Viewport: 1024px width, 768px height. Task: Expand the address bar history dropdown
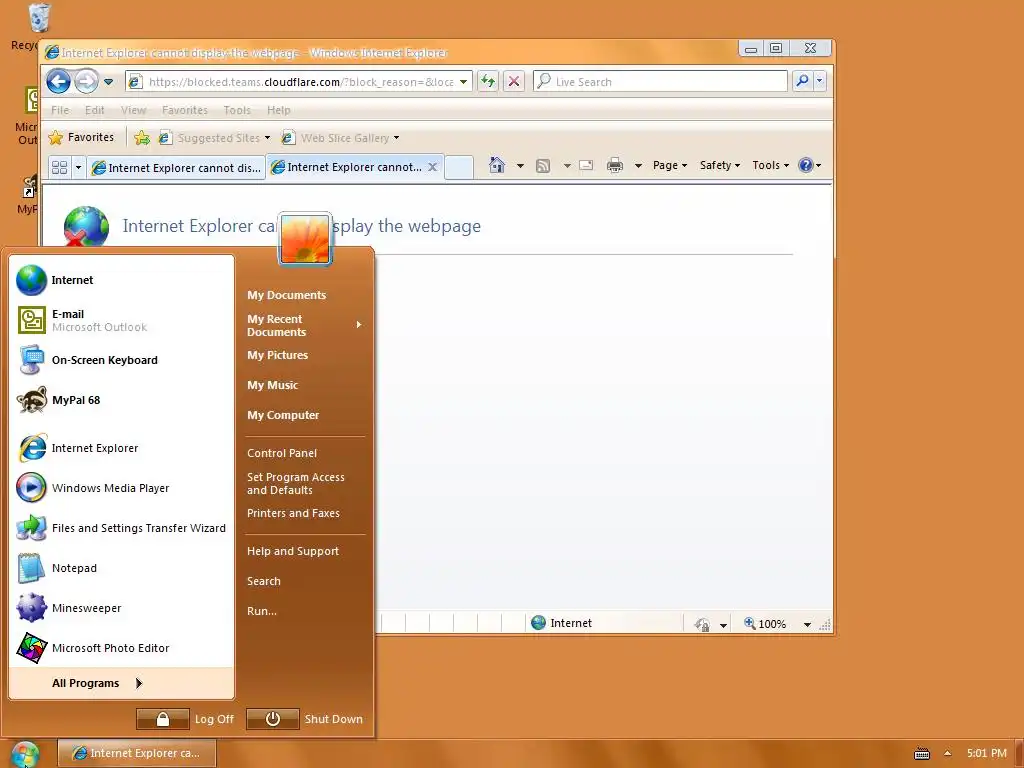(x=463, y=82)
